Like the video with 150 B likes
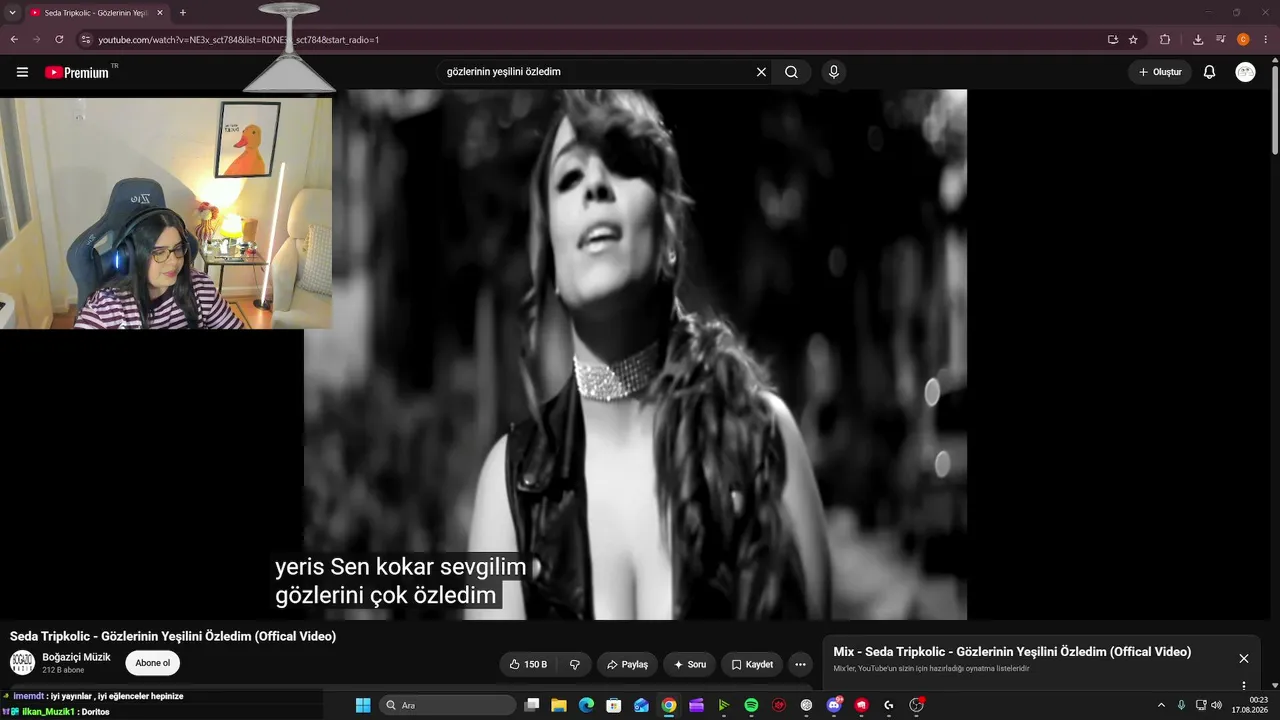The width and height of the screenshot is (1280, 720). [528, 664]
